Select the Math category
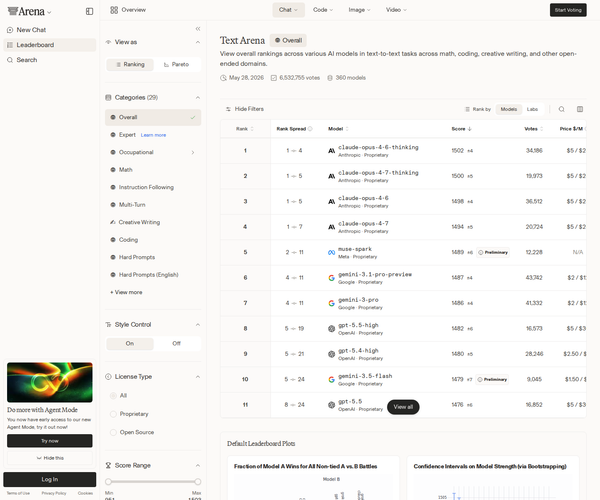 click(153, 170)
